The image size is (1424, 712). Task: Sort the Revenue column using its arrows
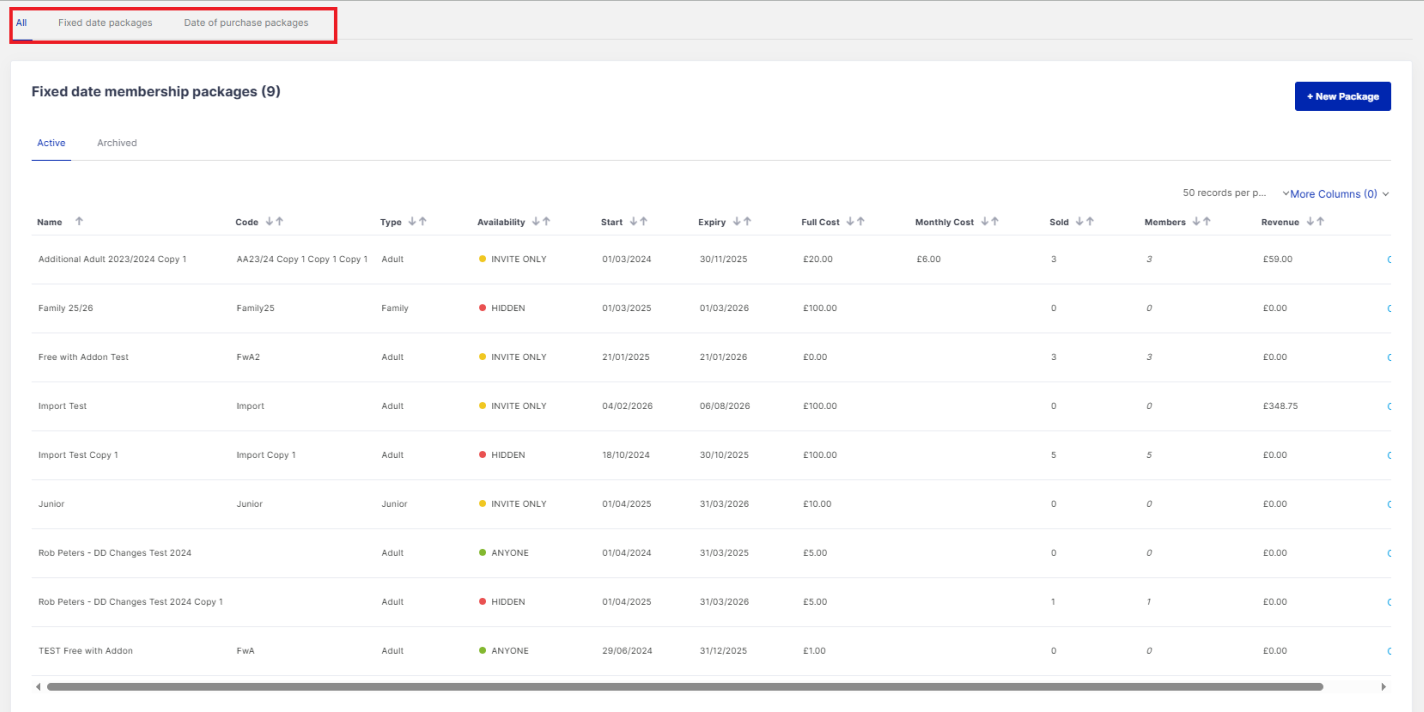click(x=1315, y=222)
